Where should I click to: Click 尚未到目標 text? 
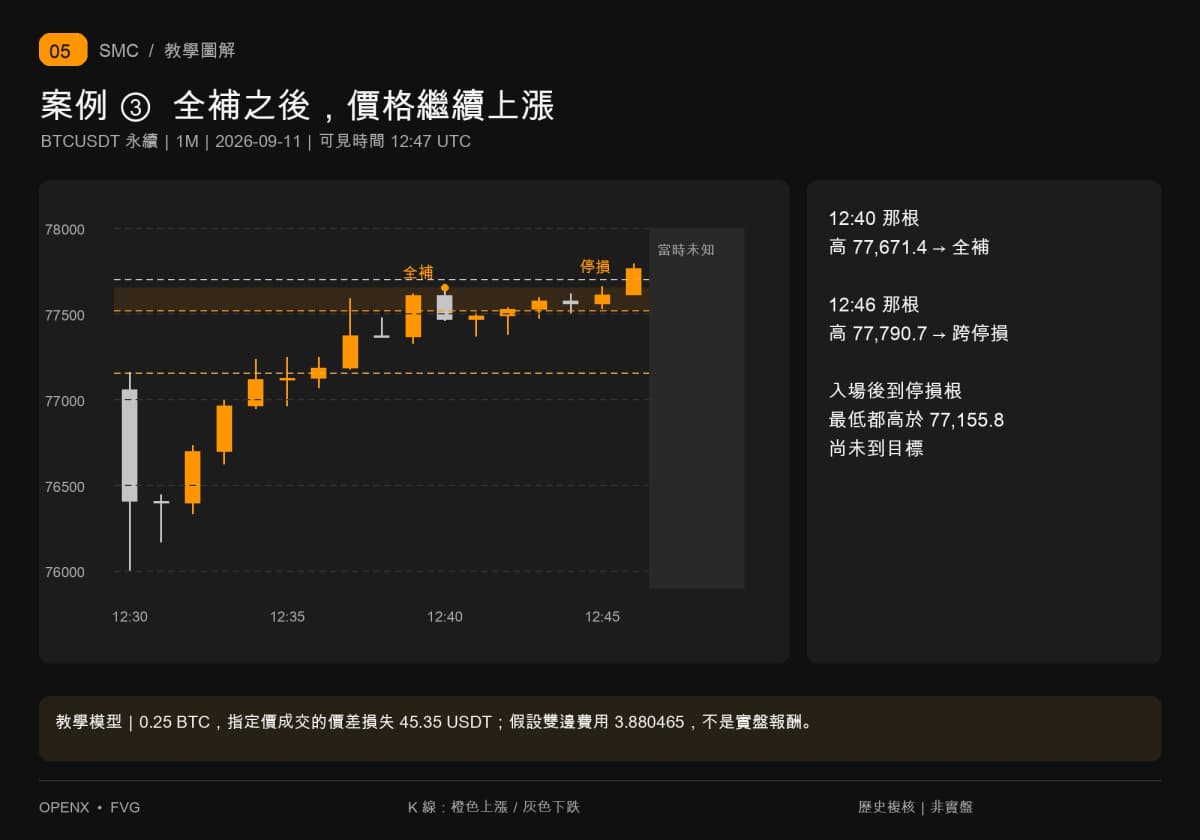click(x=876, y=448)
